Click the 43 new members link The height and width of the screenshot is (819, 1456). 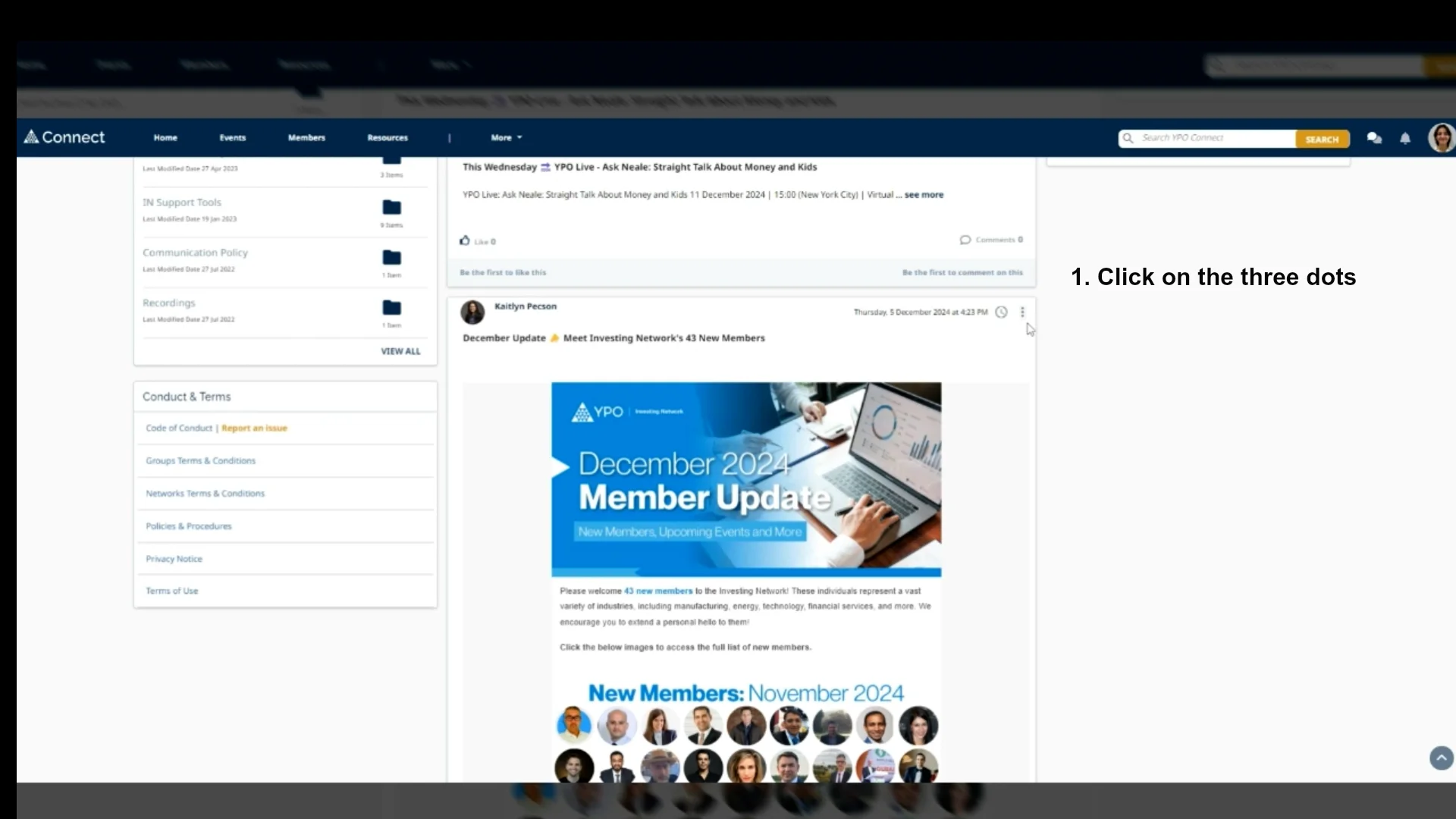point(658,591)
